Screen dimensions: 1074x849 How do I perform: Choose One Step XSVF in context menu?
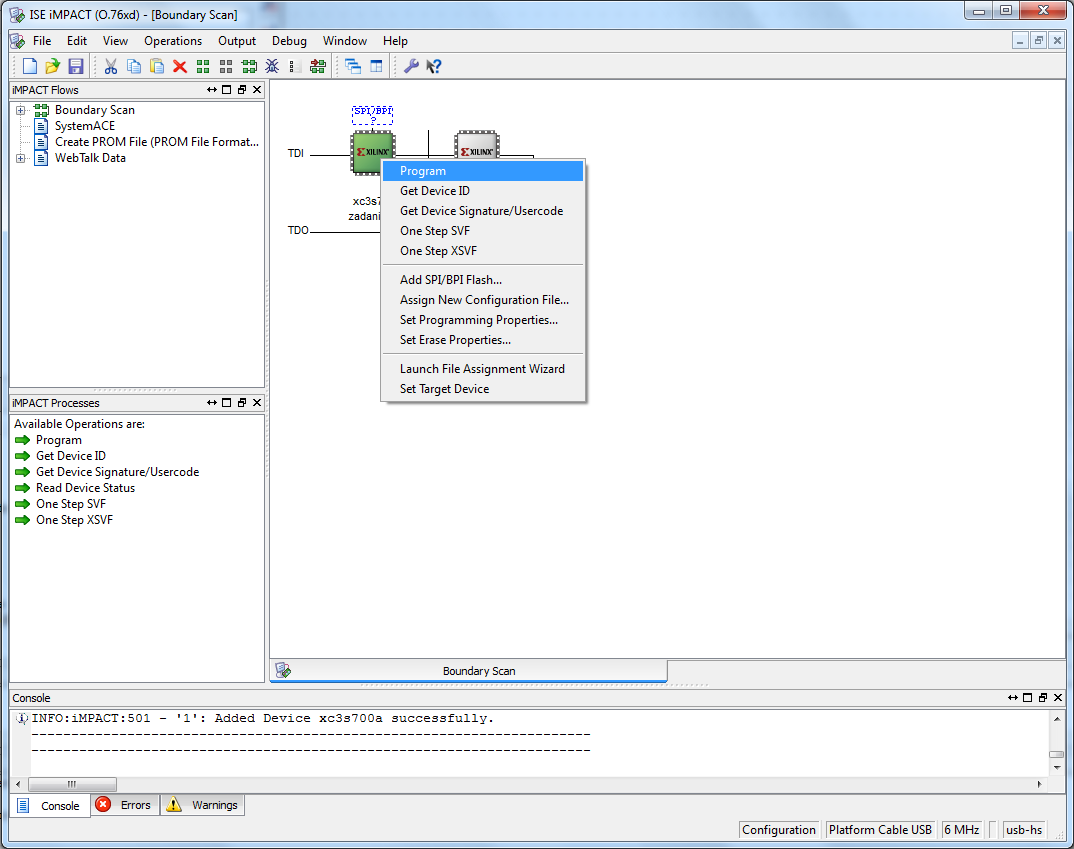(482, 251)
